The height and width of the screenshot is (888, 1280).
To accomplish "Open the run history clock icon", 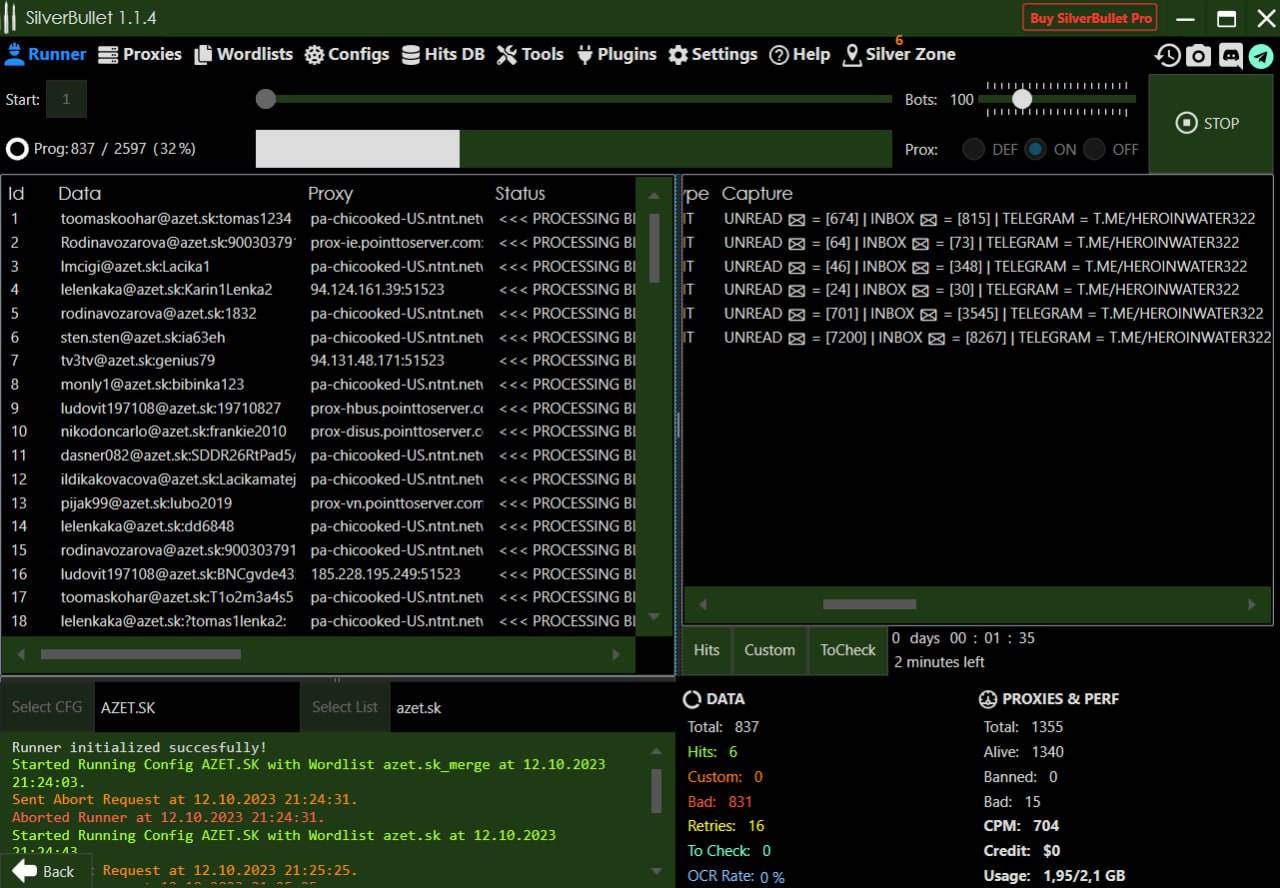I will pyautogui.click(x=1167, y=56).
